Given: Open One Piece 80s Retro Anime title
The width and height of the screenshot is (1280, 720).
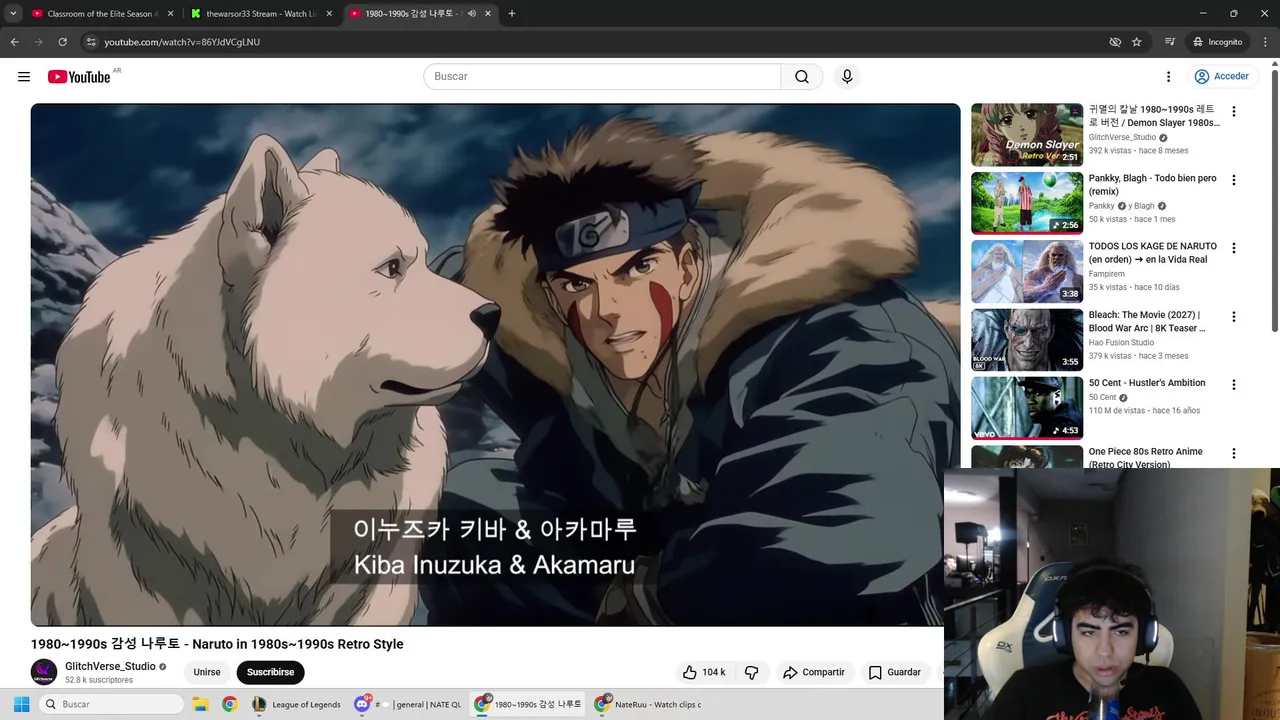Looking at the screenshot, I should coord(1146,457).
